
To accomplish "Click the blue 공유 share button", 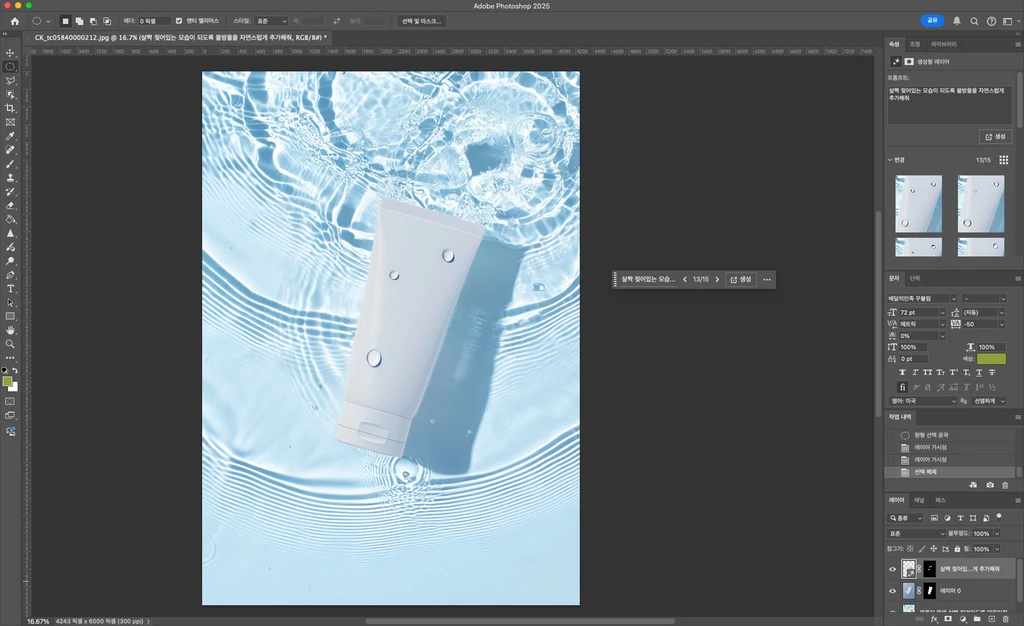I will click(932, 21).
